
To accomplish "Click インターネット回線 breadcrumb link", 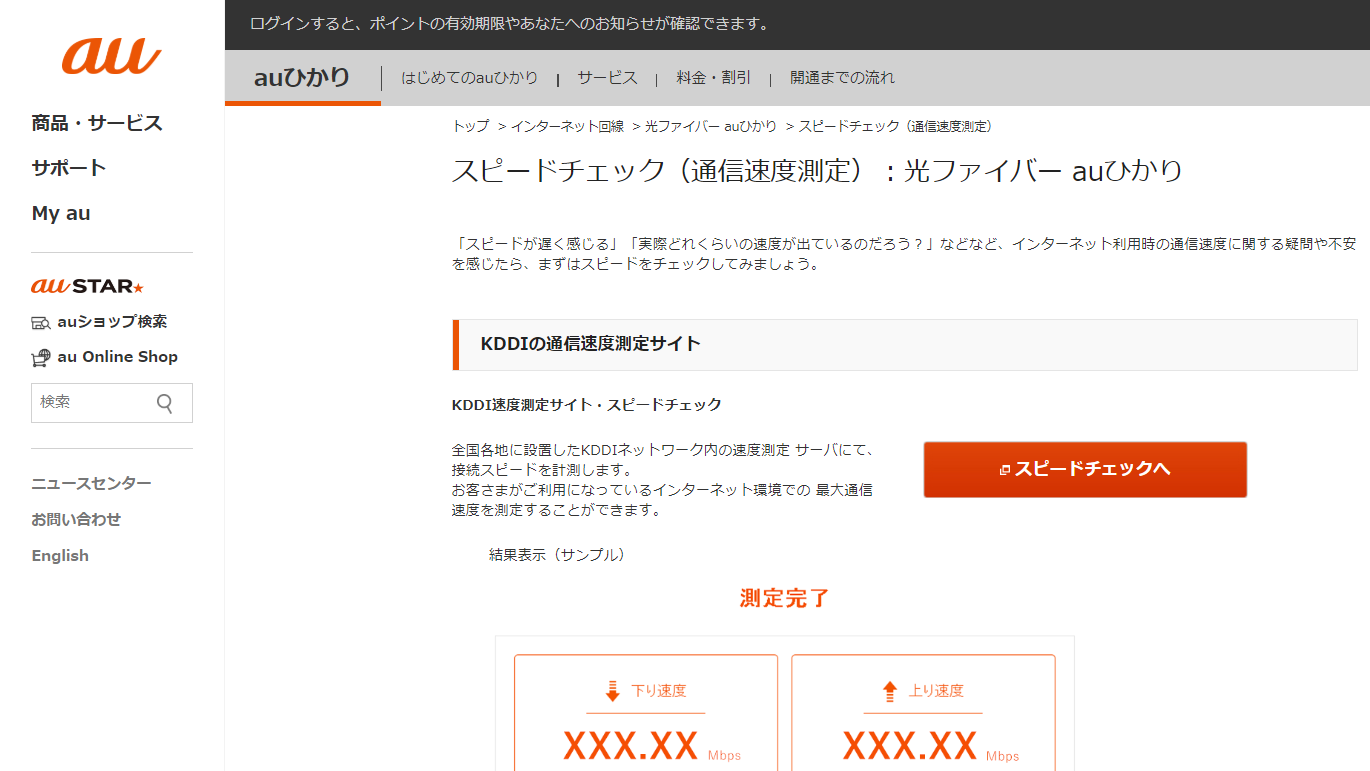I will 567,126.
